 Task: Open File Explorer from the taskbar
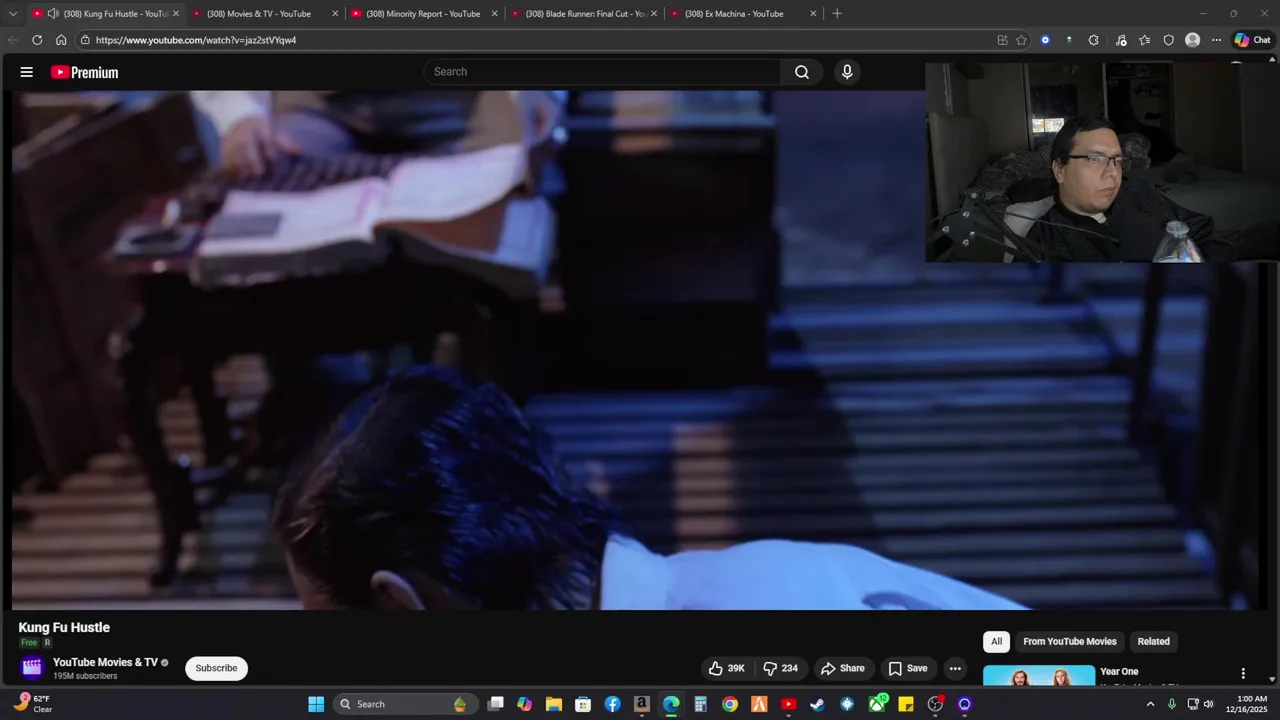[554, 704]
